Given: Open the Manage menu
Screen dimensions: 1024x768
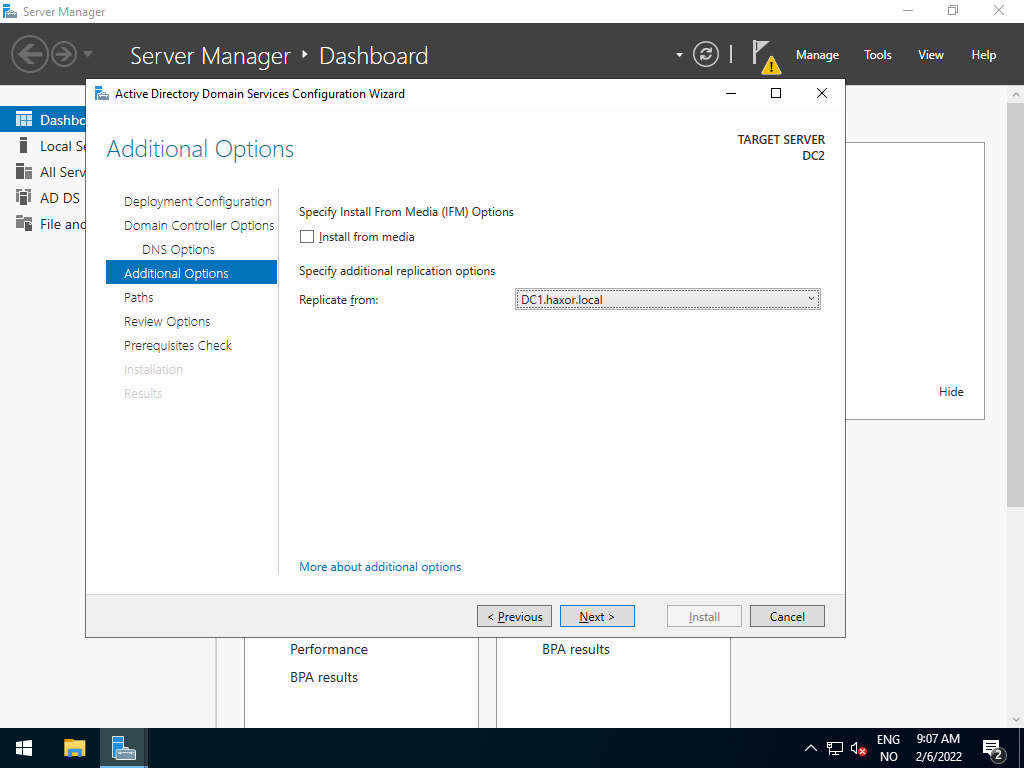Looking at the screenshot, I should click(x=817, y=55).
